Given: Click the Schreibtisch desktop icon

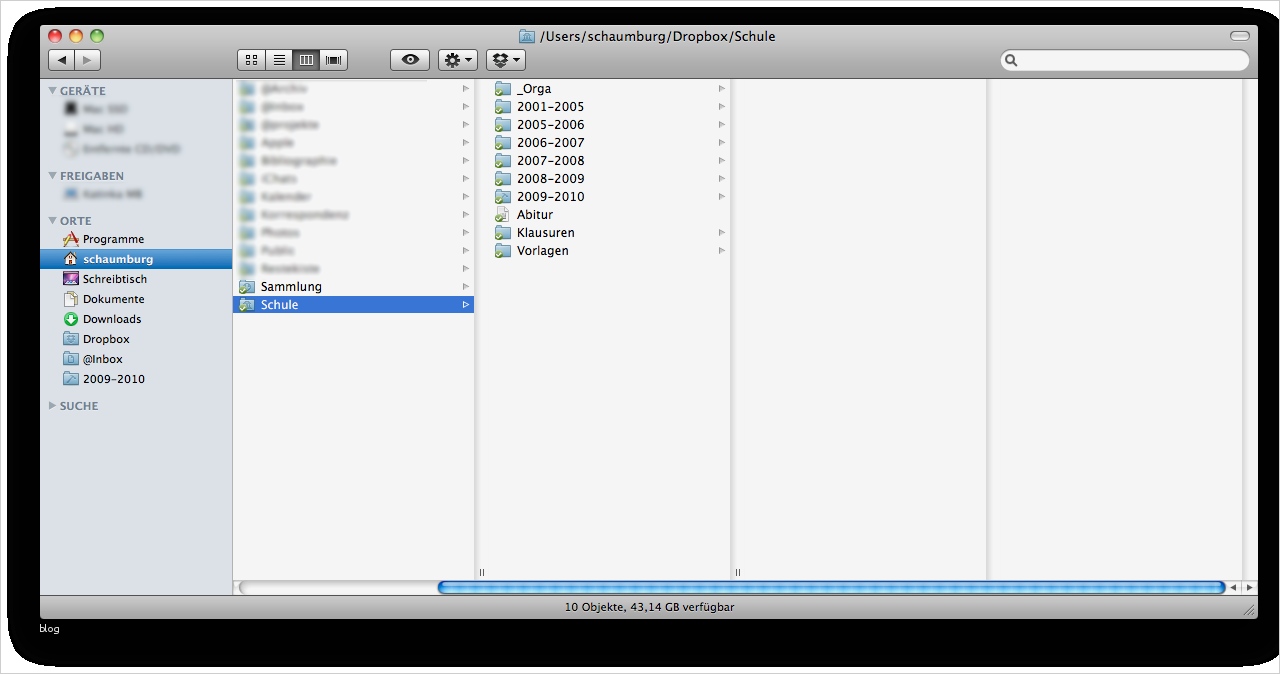Looking at the screenshot, I should 70,279.
